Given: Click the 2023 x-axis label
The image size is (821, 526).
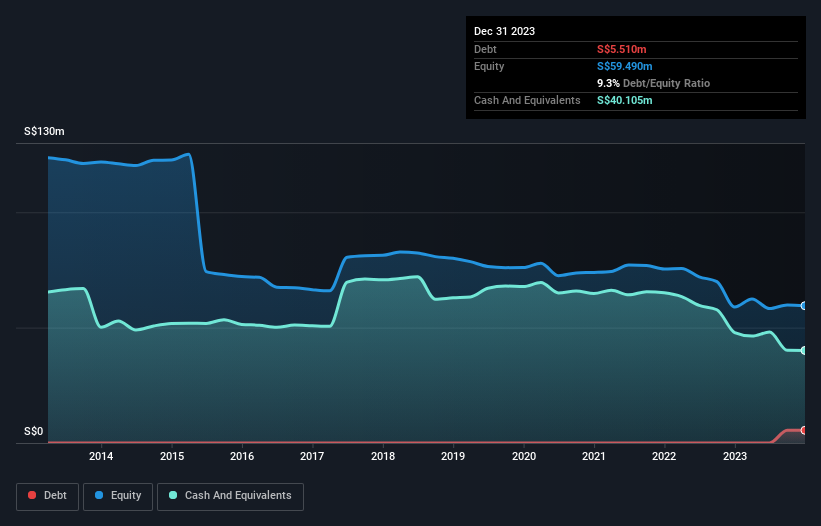Looking at the screenshot, I should (735, 457).
